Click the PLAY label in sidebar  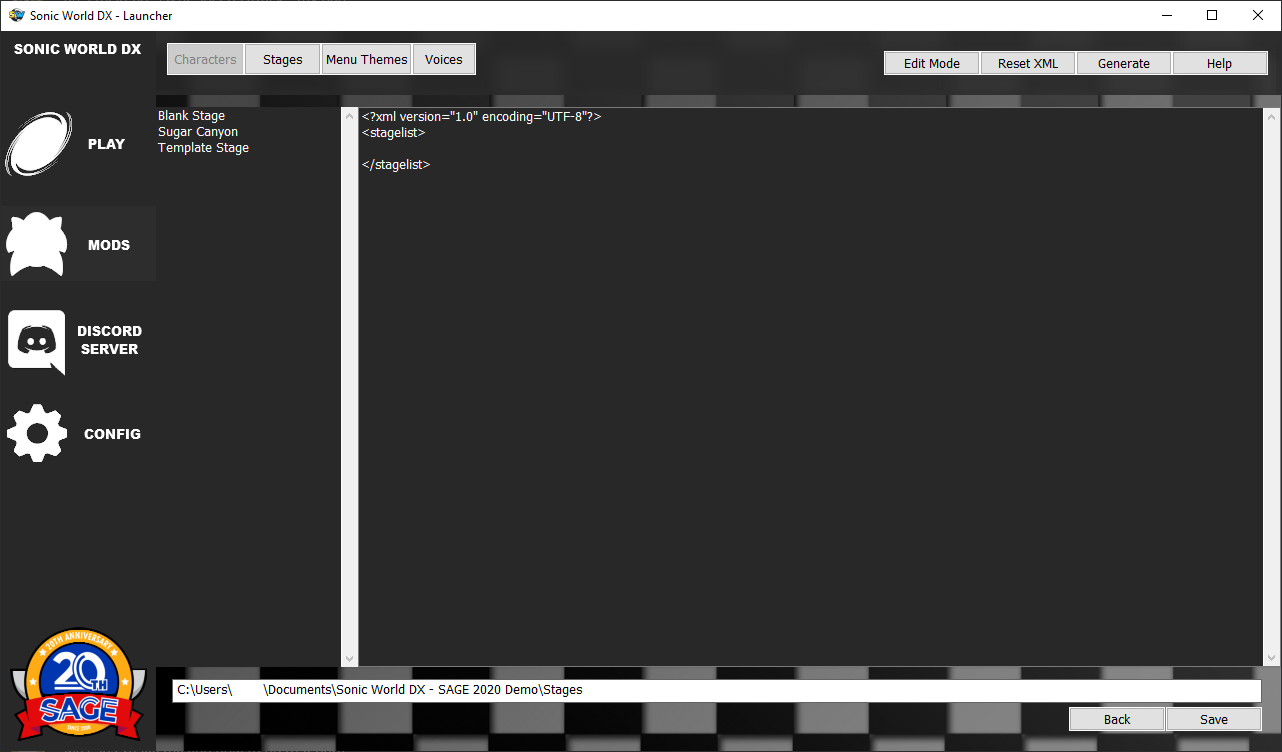(x=106, y=144)
